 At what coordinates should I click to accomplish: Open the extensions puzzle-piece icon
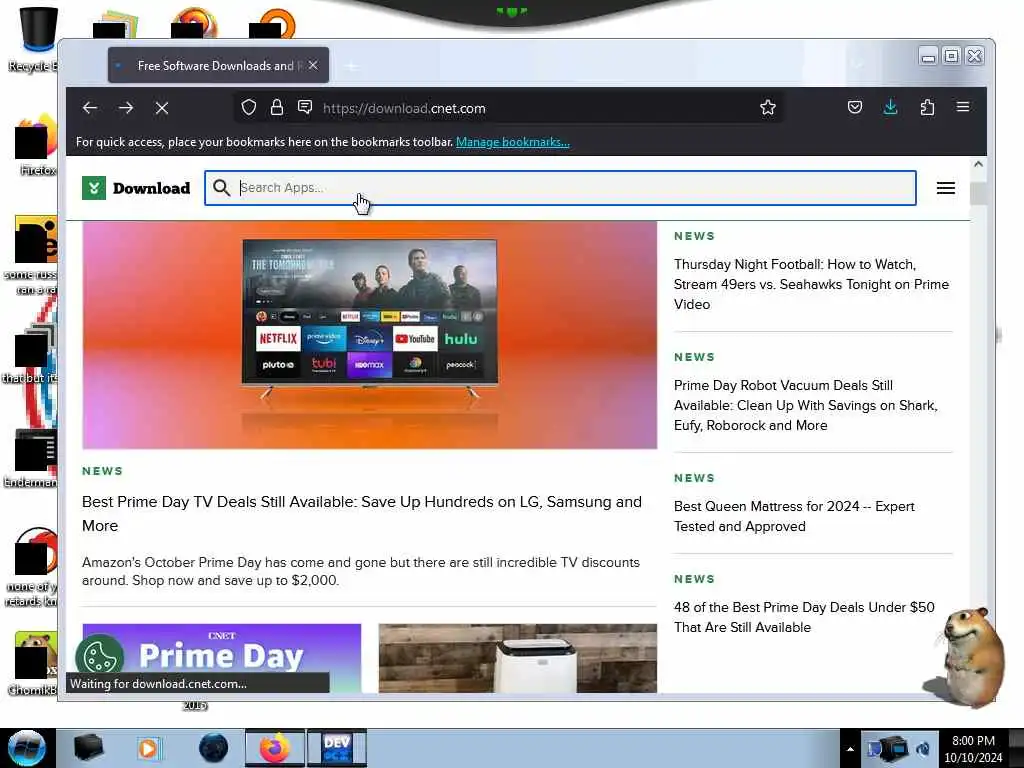pyautogui.click(x=927, y=108)
